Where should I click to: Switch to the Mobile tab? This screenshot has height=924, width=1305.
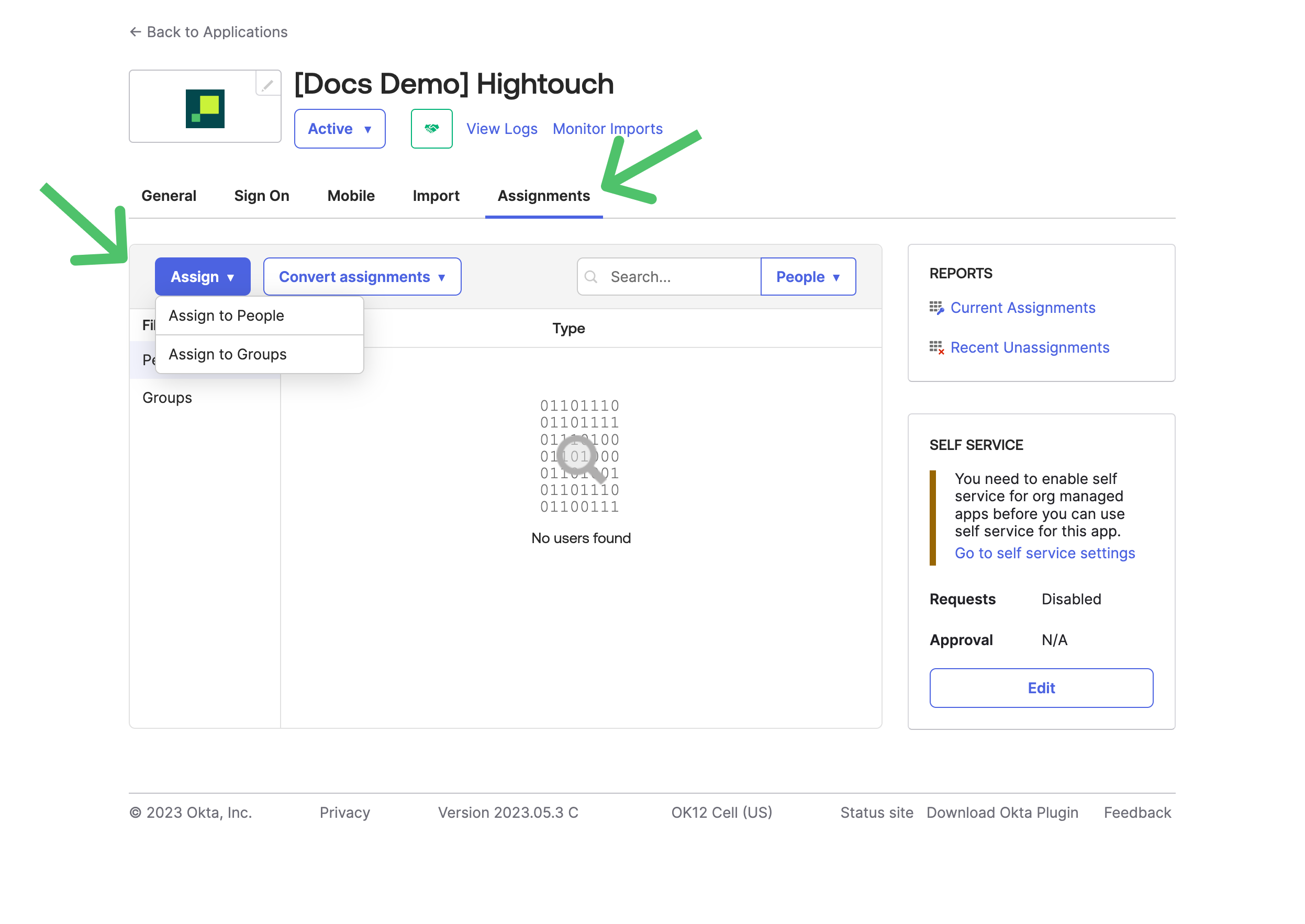pyautogui.click(x=351, y=196)
